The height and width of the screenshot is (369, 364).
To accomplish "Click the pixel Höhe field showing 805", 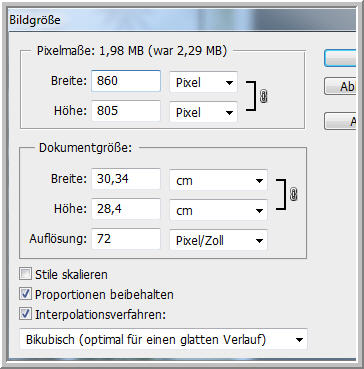I will pyautogui.click(x=126, y=111).
